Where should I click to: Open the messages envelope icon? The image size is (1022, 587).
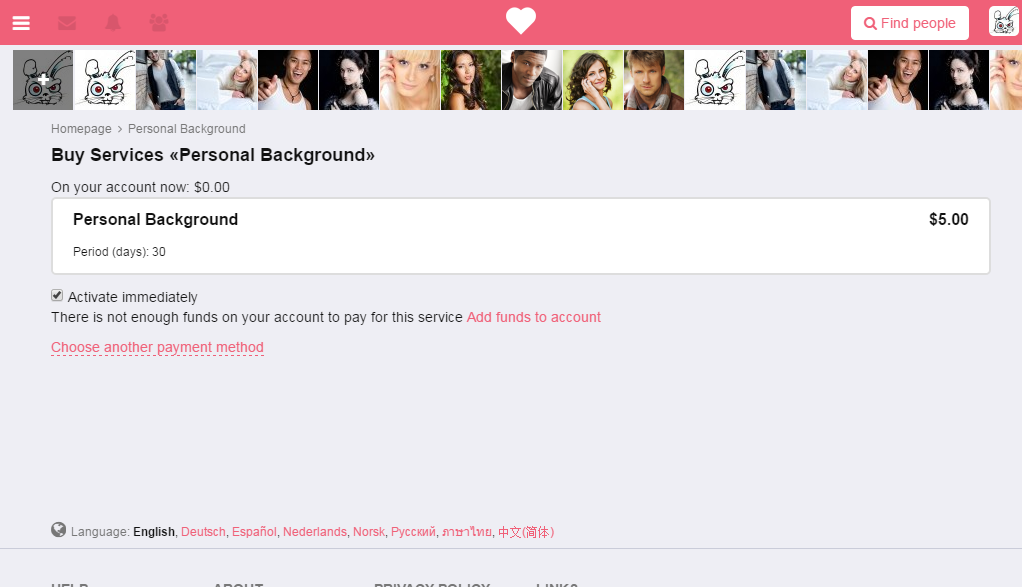coord(67,23)
